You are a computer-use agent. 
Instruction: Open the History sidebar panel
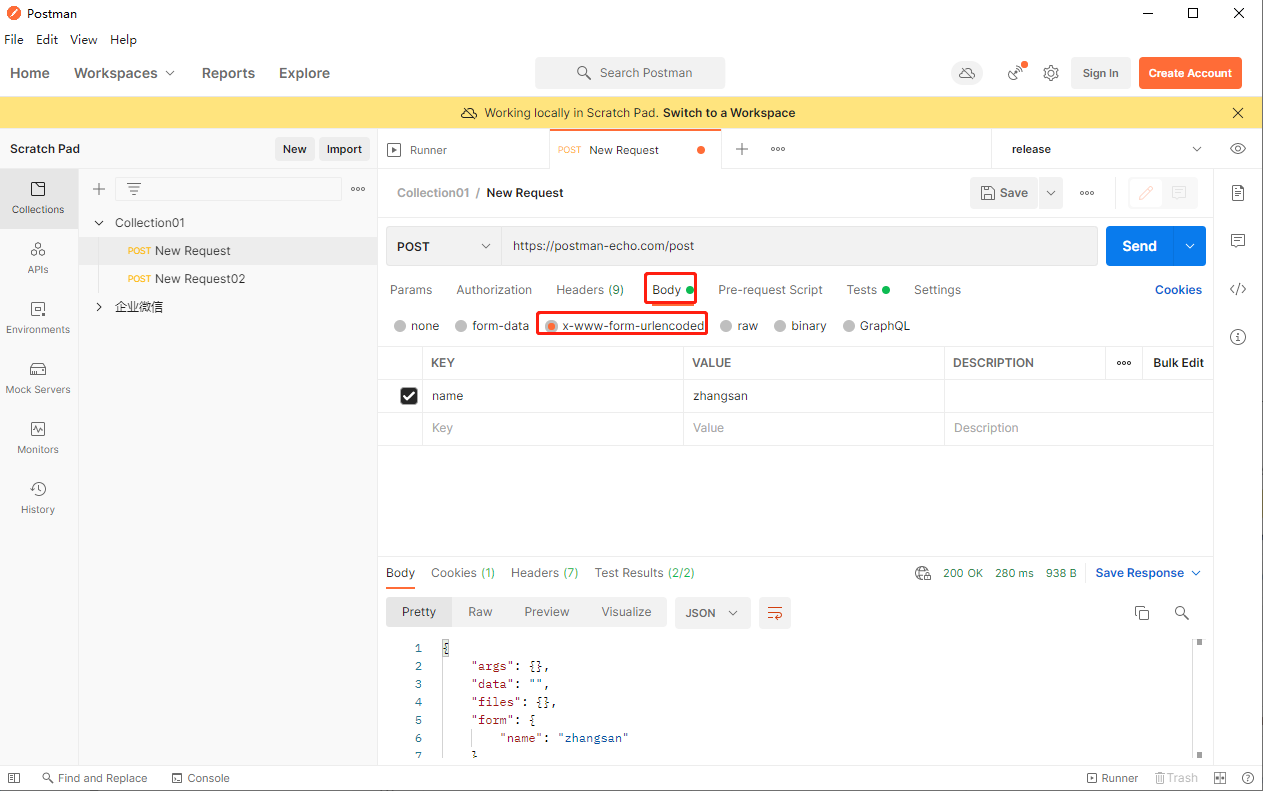(x=38, y=498)
